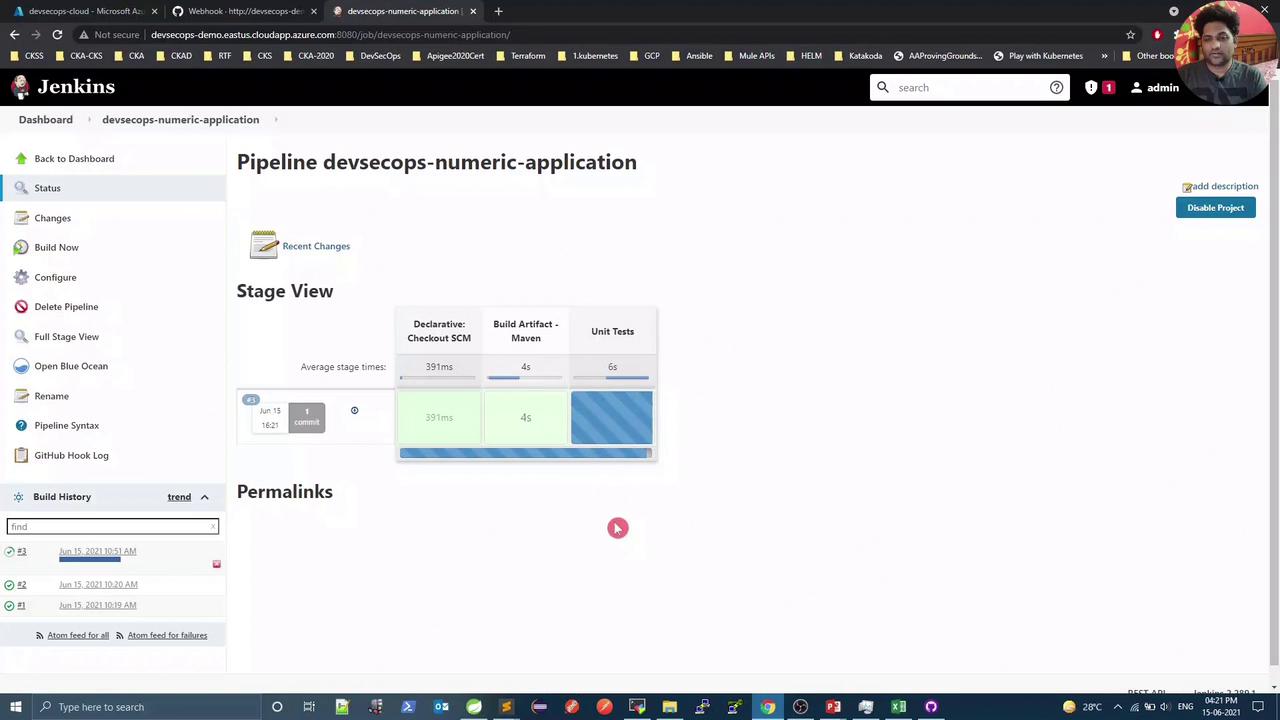The height and width of the screenshot is (720, 1280).
Task: Click the Chrome address bar URL
Action: coord(330,35)
